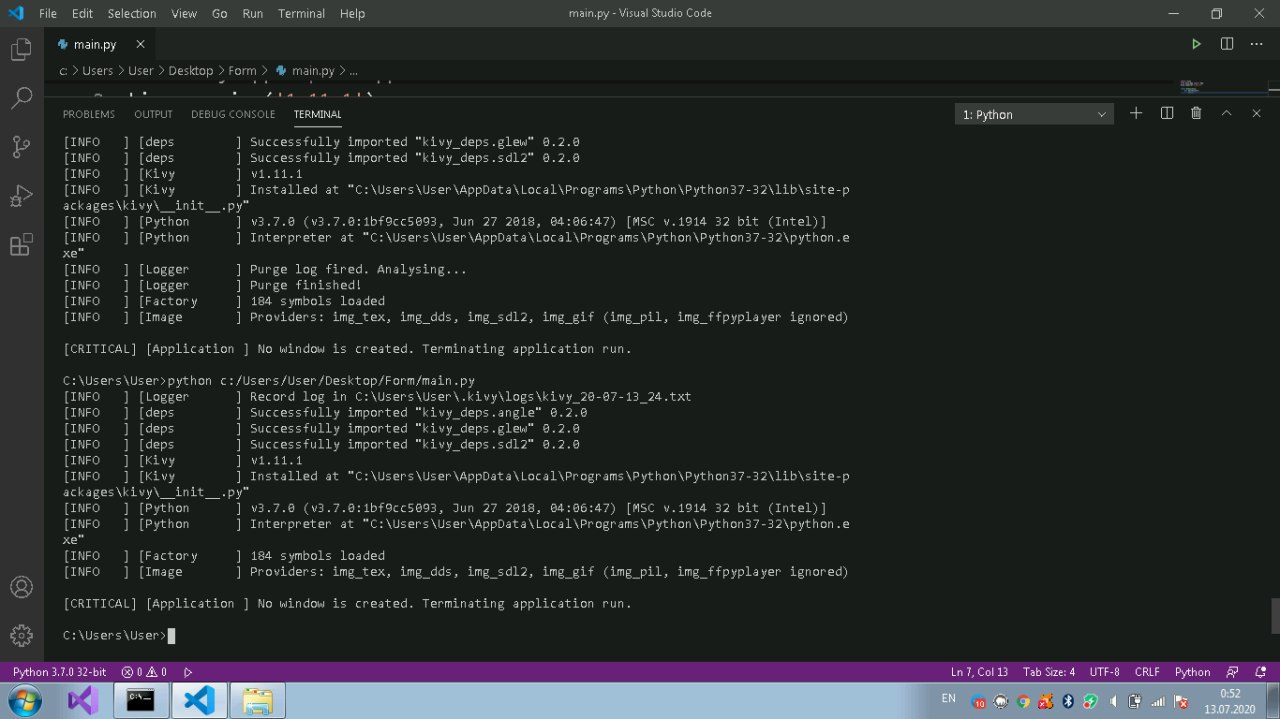Screen dimensions: 1280x719
Task: Open Visual Studio in taskbar
Action: pos(83,700)
